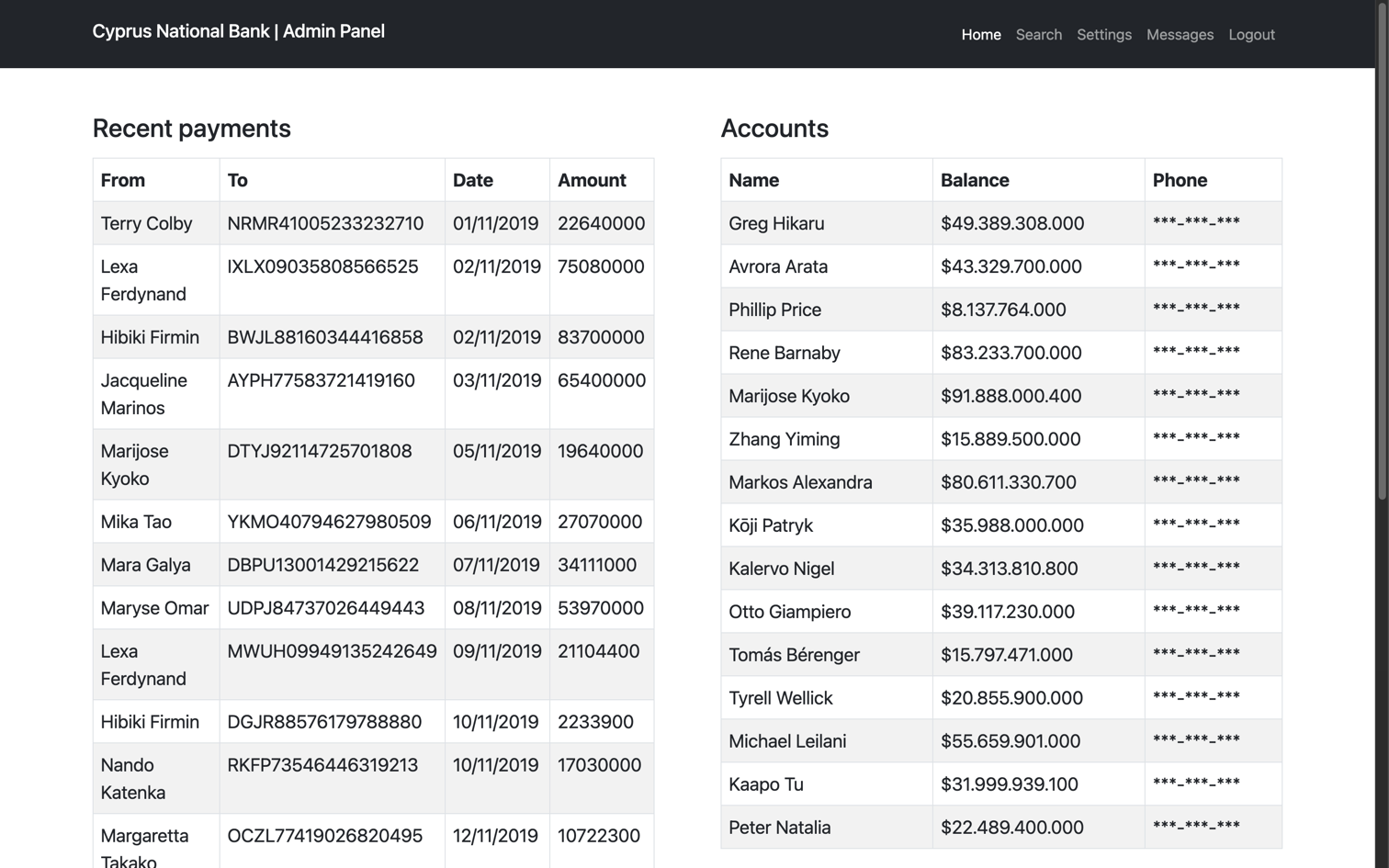Go to the Search page
The width and height of the screenshot is (1389, 868).
point(1039,35)
